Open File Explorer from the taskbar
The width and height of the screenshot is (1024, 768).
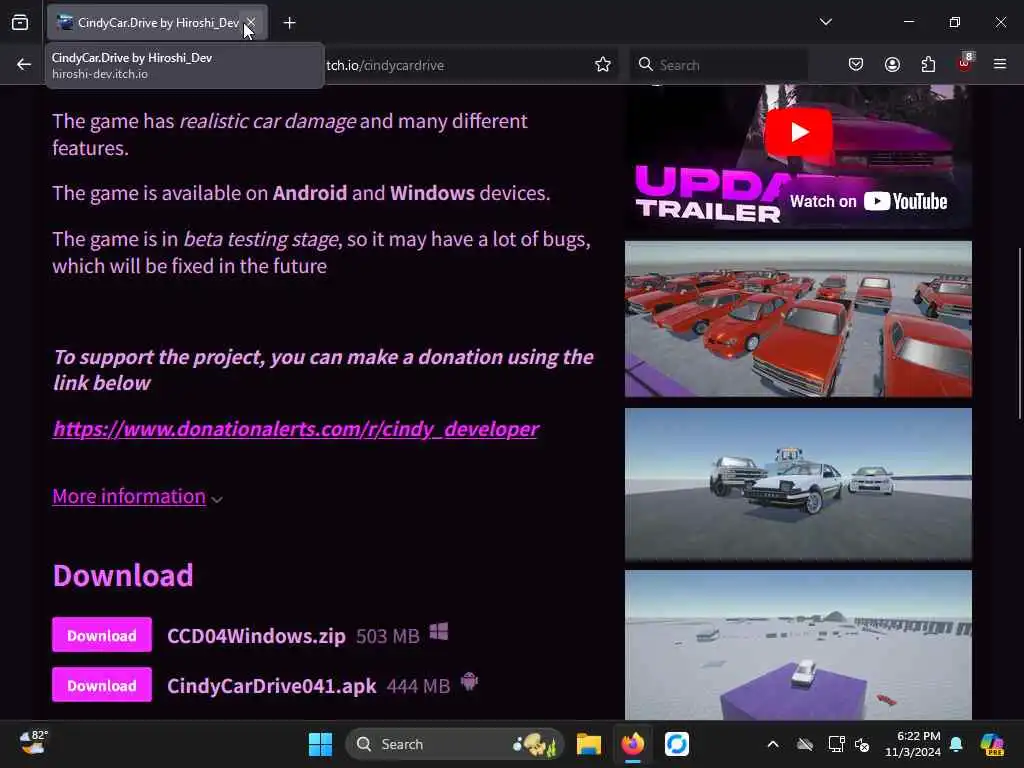[588, 744]
